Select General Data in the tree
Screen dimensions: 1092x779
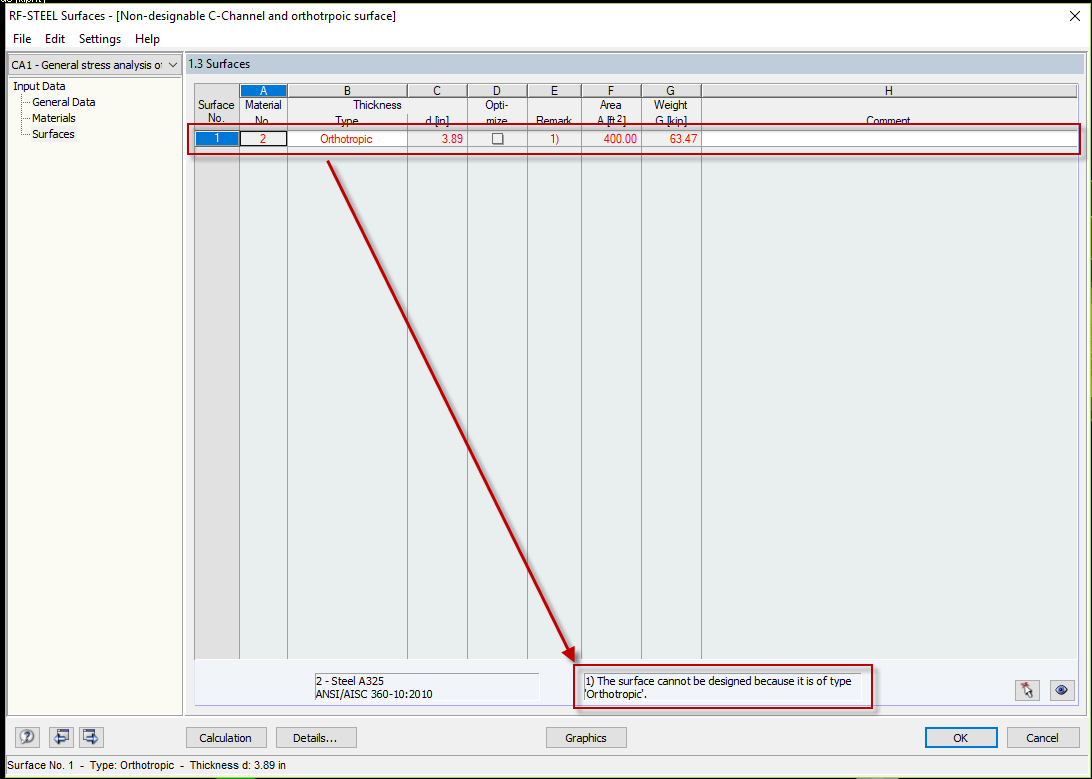click(x=63, y=102)
